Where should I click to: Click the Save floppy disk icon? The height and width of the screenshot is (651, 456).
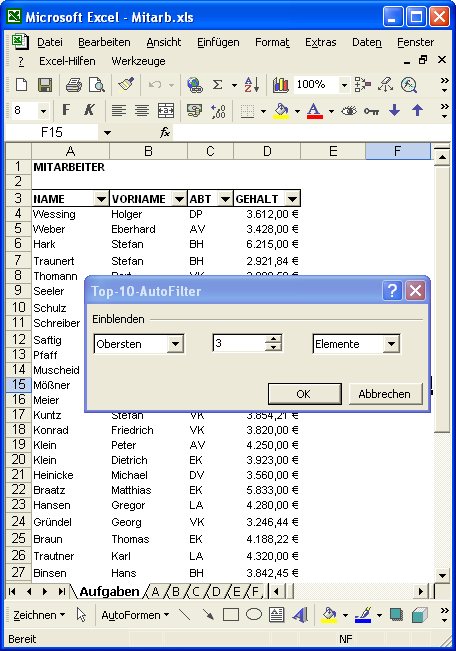click(44, 85)
